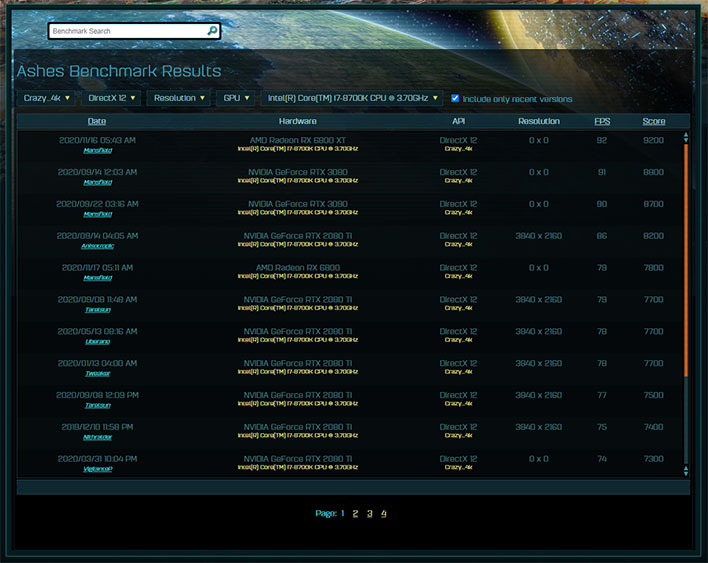Click in the Benchmark Search field
Screen dimensions: 708x563
(126, 31)
